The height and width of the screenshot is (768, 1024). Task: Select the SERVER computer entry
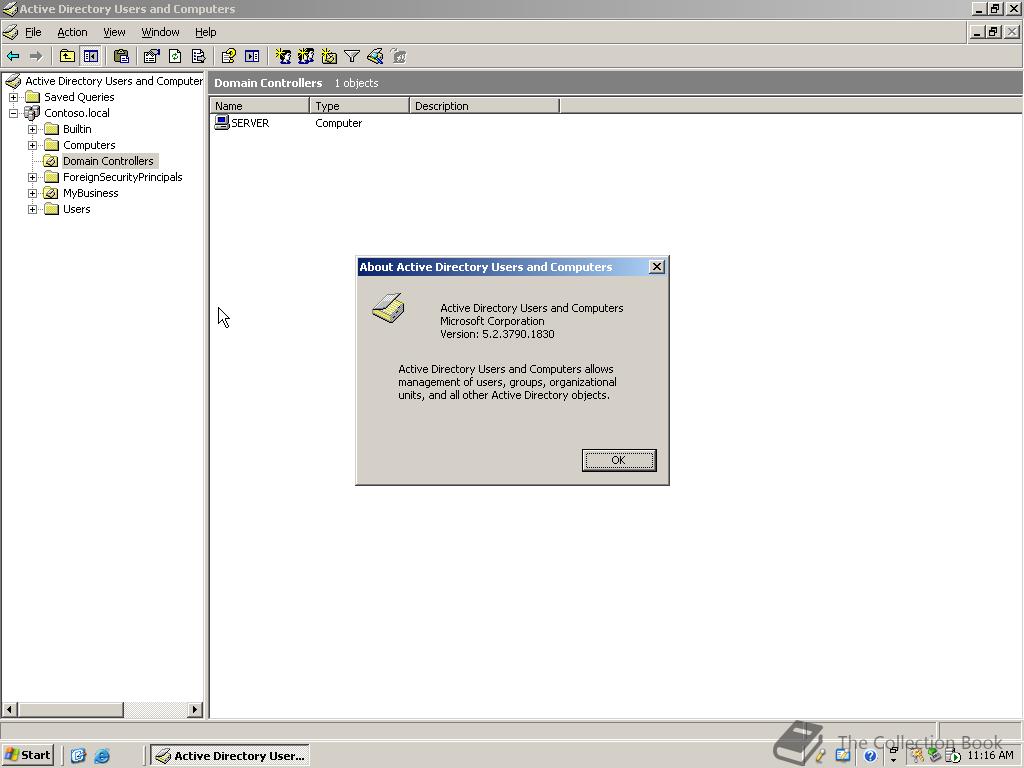[250, 123]
